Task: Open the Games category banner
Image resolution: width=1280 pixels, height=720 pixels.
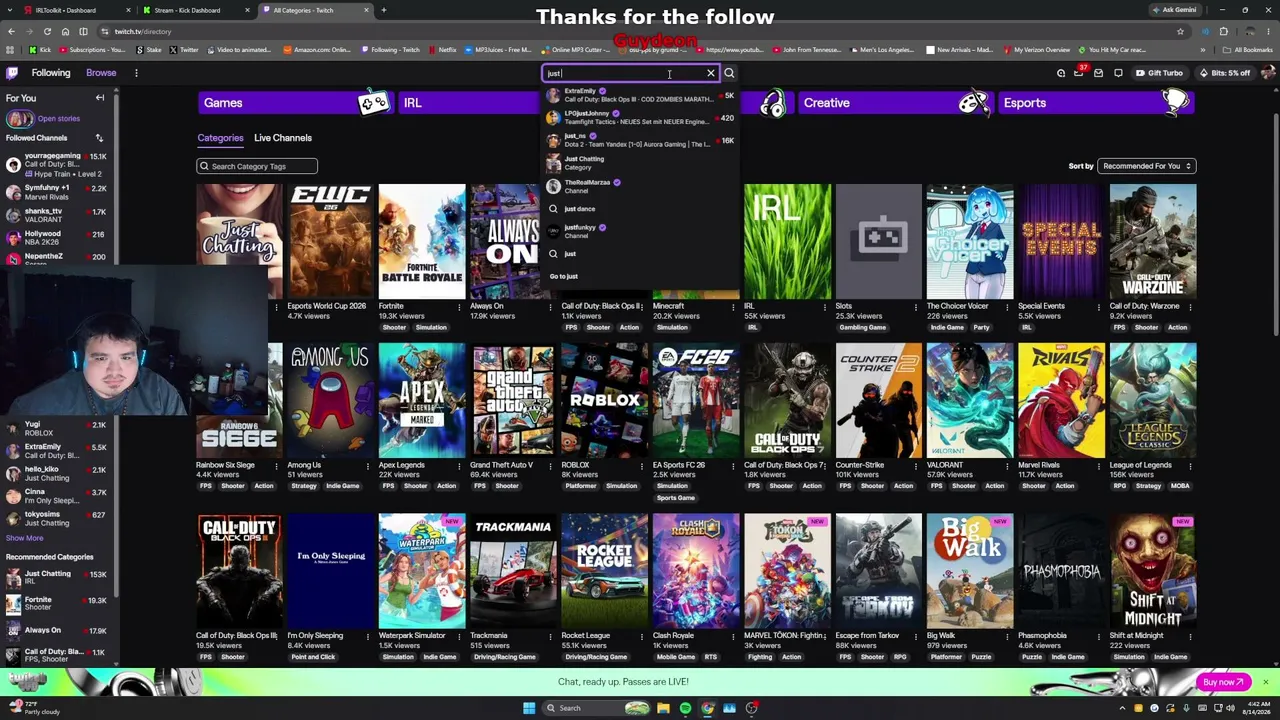Action: 295,103
